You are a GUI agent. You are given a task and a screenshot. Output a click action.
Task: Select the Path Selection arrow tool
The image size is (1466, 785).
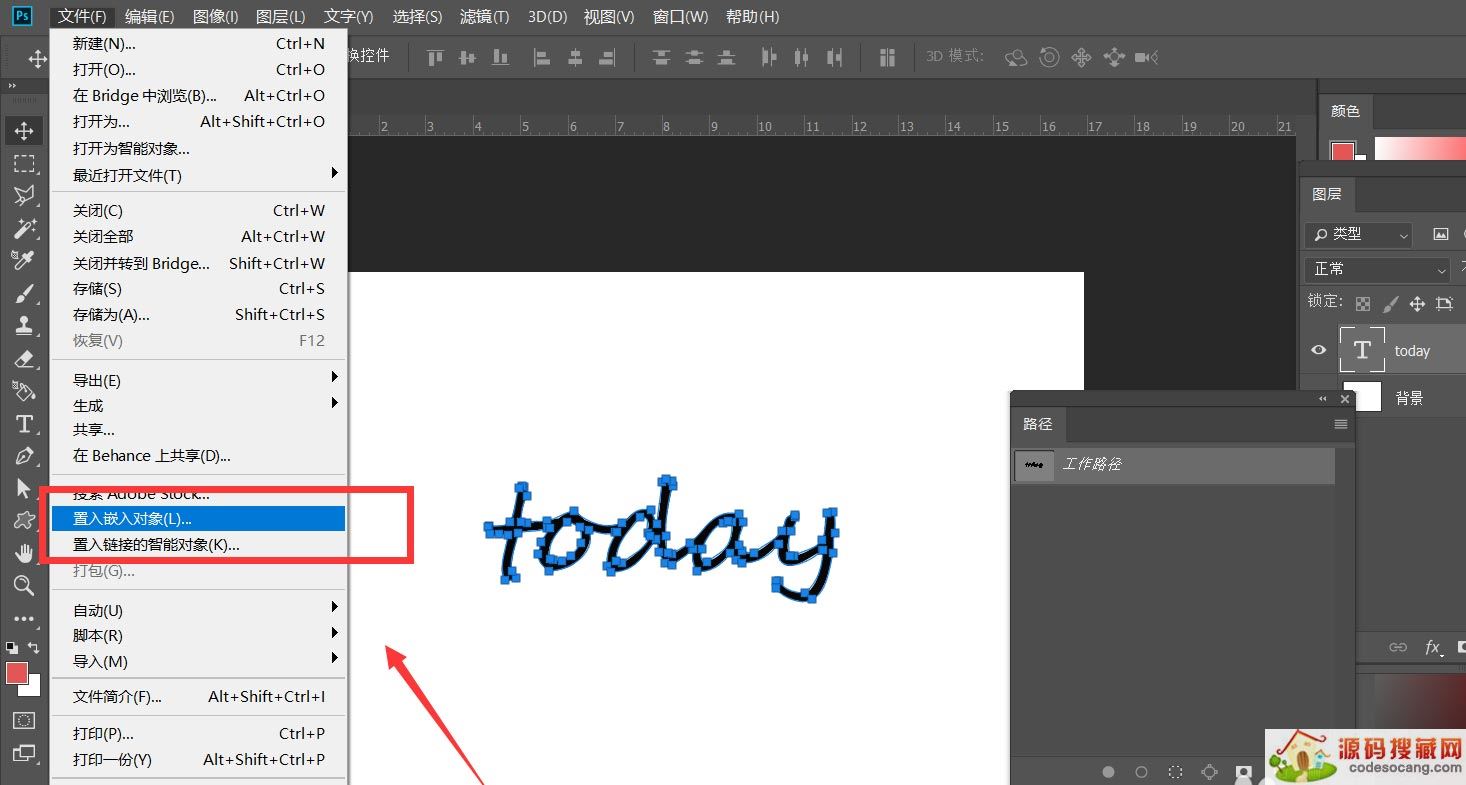tap(24, 488)
